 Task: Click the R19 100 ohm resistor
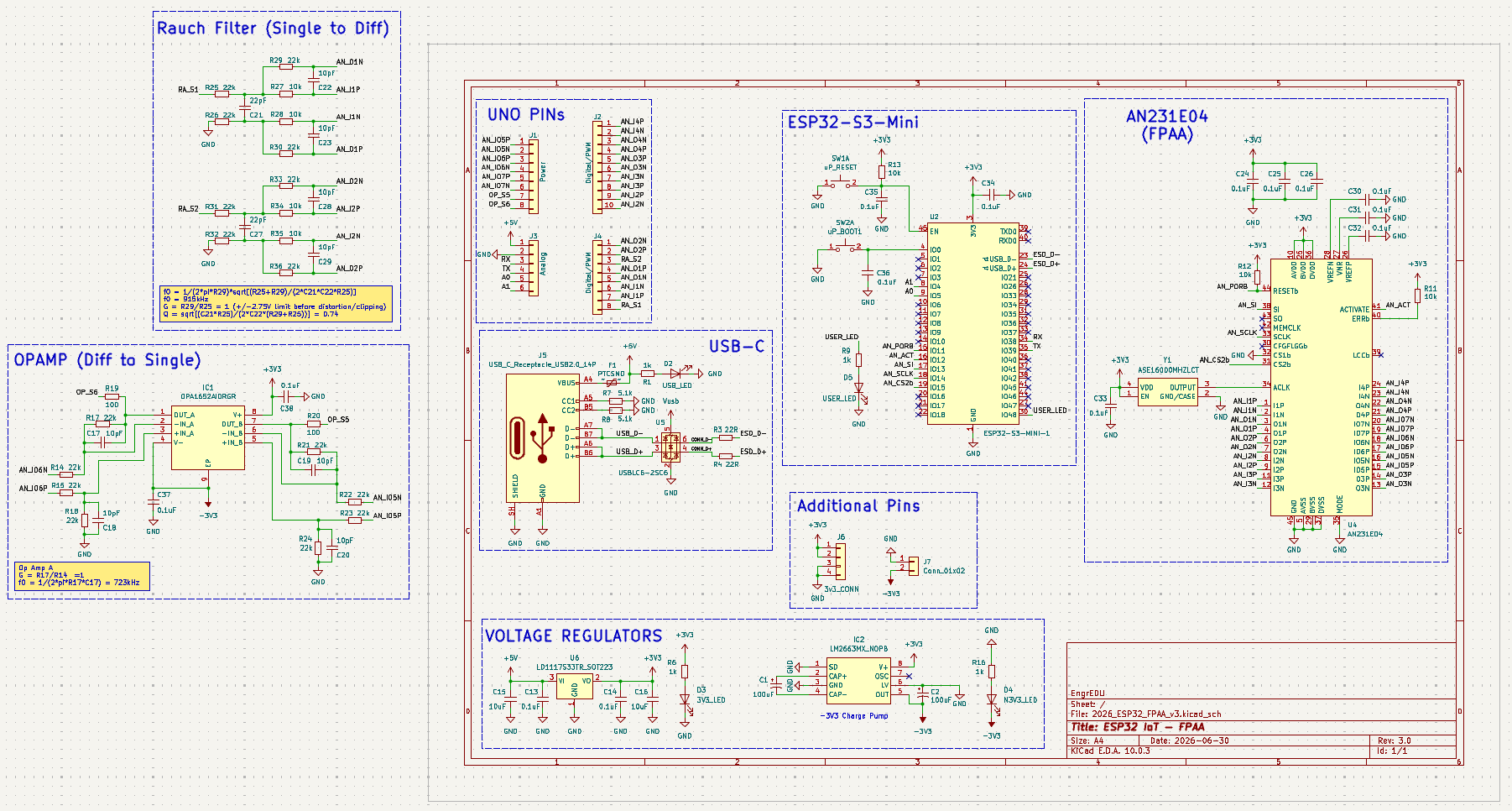[x=112, y=397]
